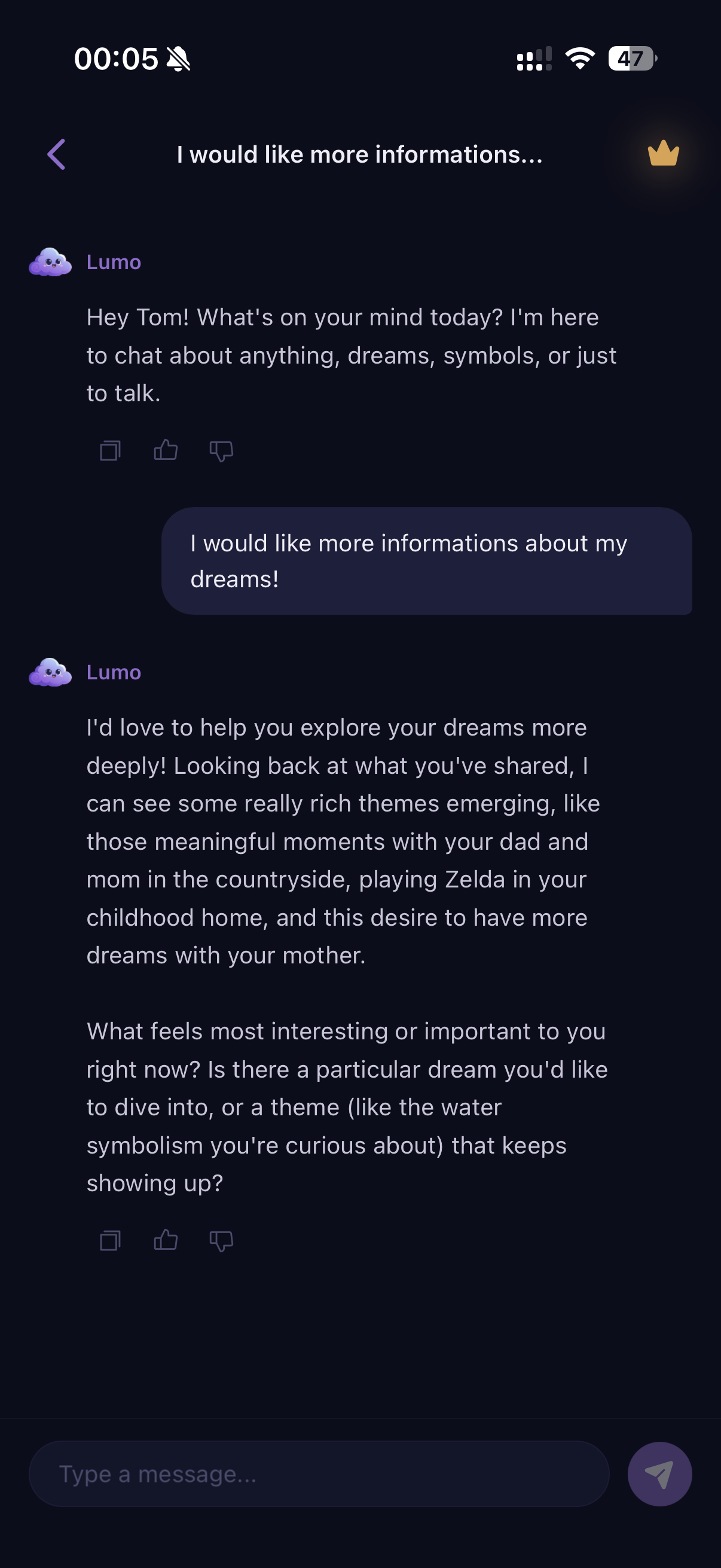This screenshot has height=1568, width=721.
Task: Focus the "Type a message..." field
Action: coord(319,1474)
